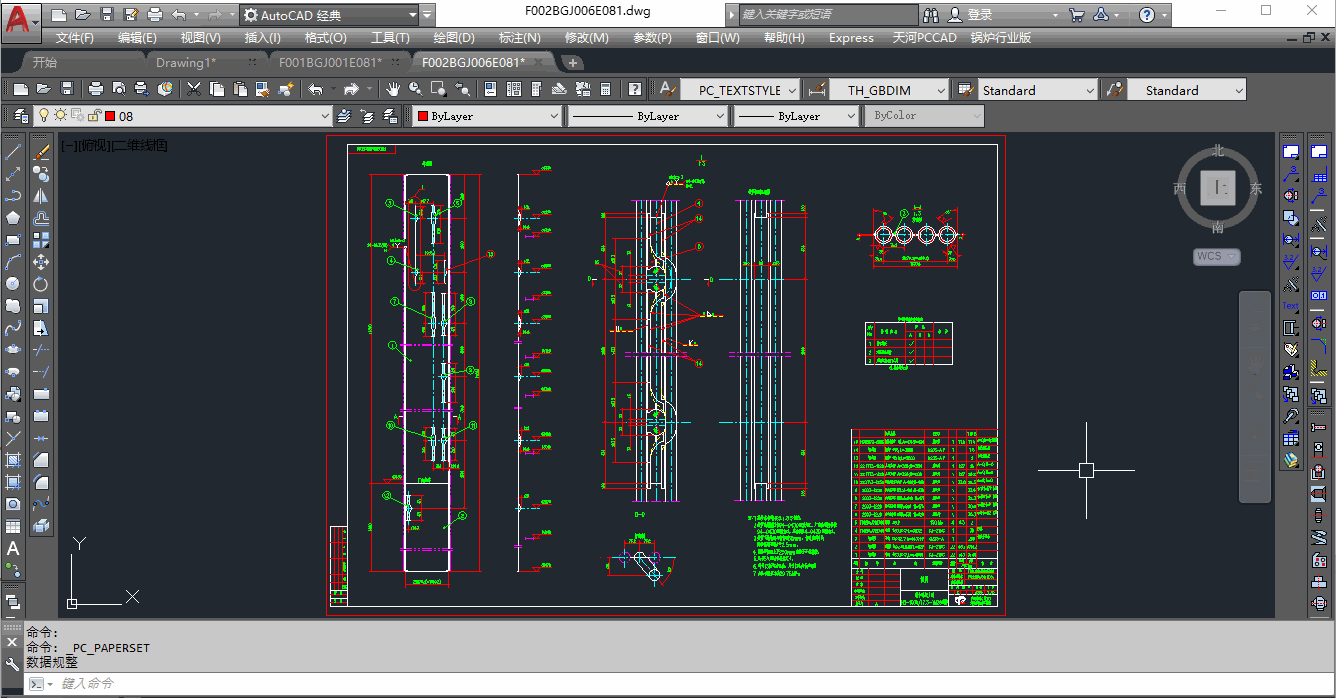Select the Multiline Text tool (A)
The image size is (1336, 698).
[13, 548]
